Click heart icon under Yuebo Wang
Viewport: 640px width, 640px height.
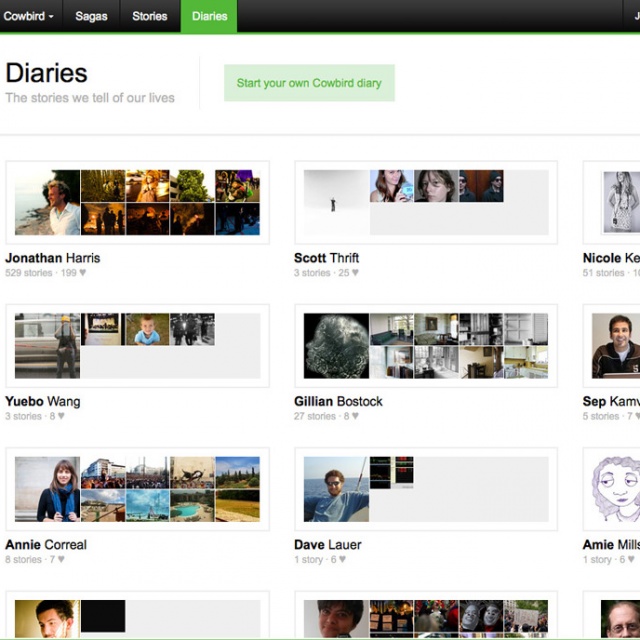pyautogui.click(x=61, y=416)
